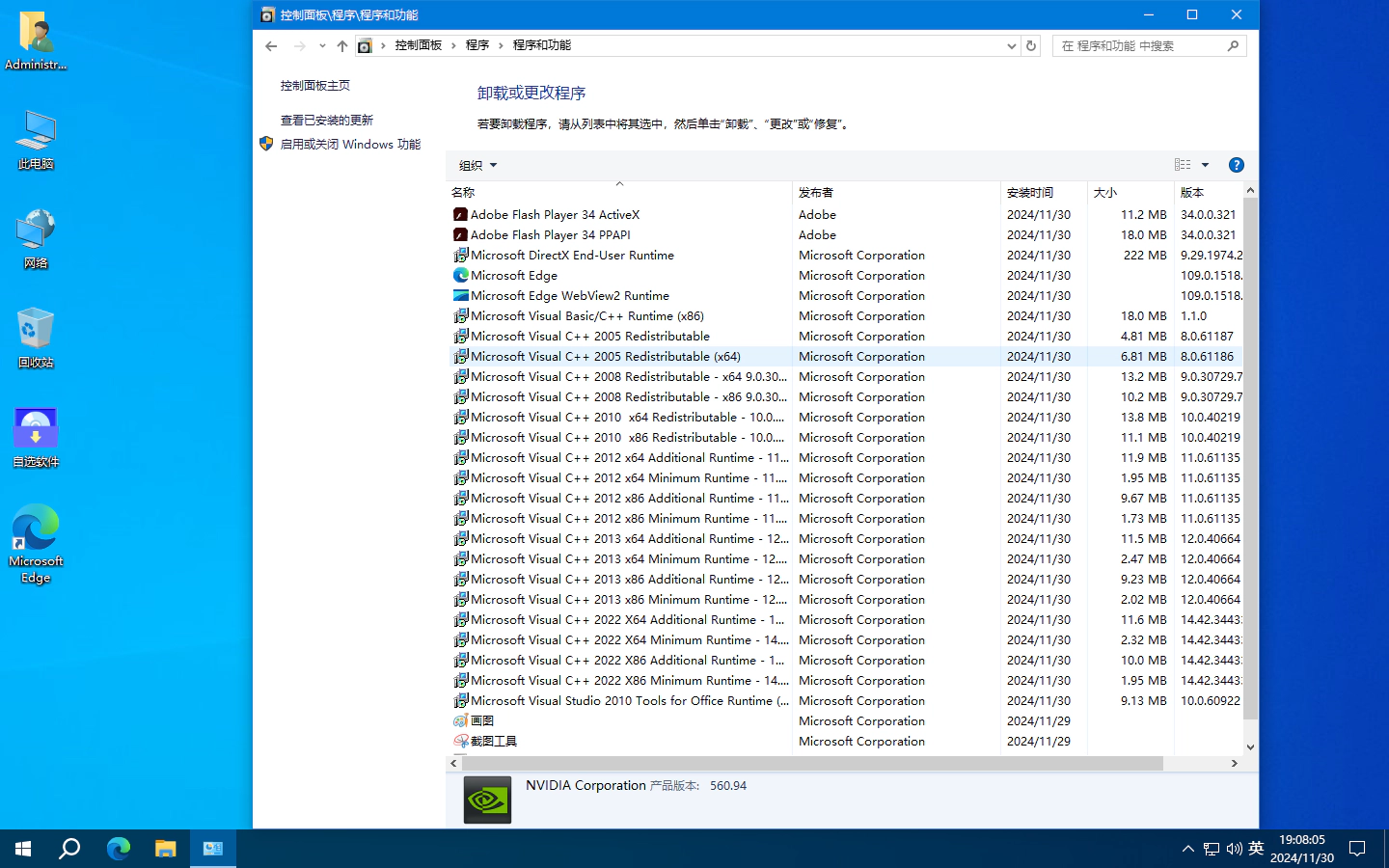Click the Windows Start button
Screen dimensions: 1389x868
(23, 849)
